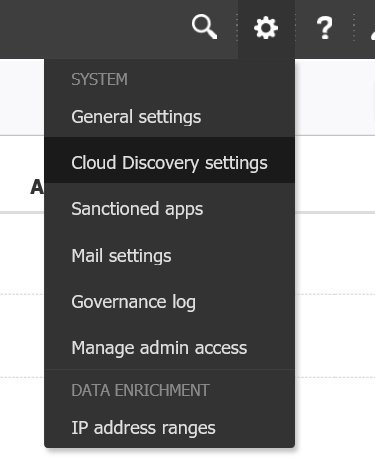The height and width of the screenshot is (459, 375).
Task: Open General settings
Action: [x=169, y=117]
